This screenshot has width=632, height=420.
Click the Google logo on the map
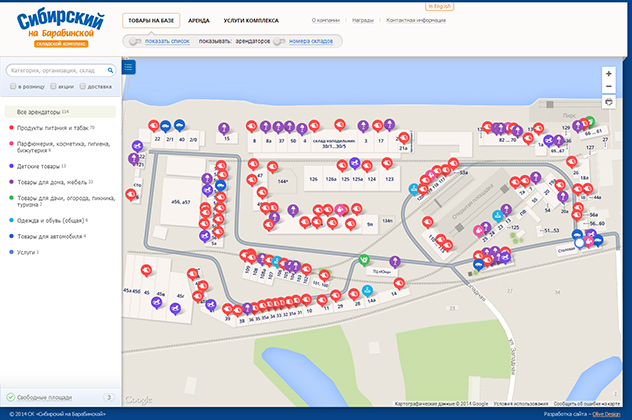(x=138, y=400)
